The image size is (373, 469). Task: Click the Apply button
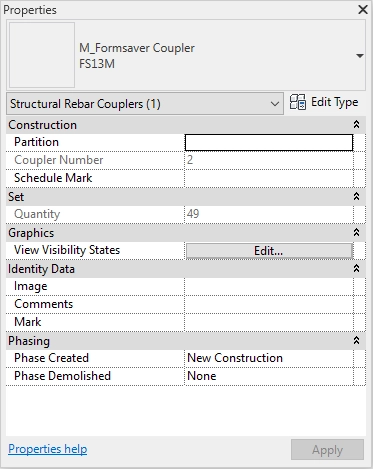pyautogui.click(x=327, y=450)
